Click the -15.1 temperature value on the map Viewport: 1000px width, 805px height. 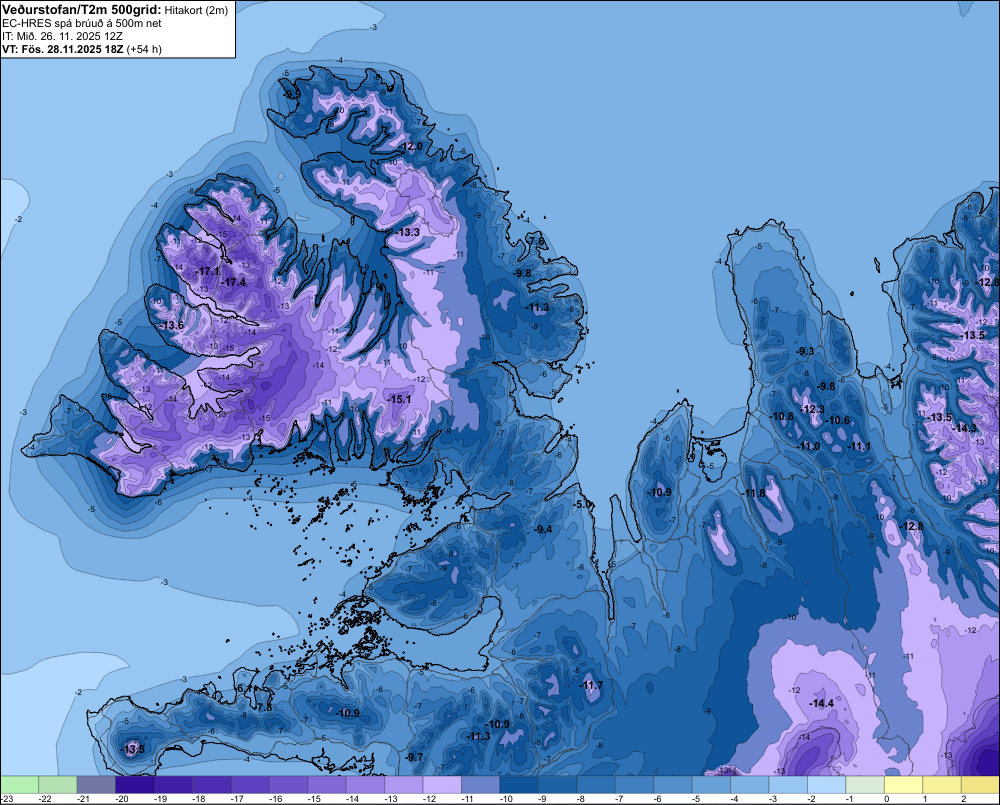tap(399, 399)
